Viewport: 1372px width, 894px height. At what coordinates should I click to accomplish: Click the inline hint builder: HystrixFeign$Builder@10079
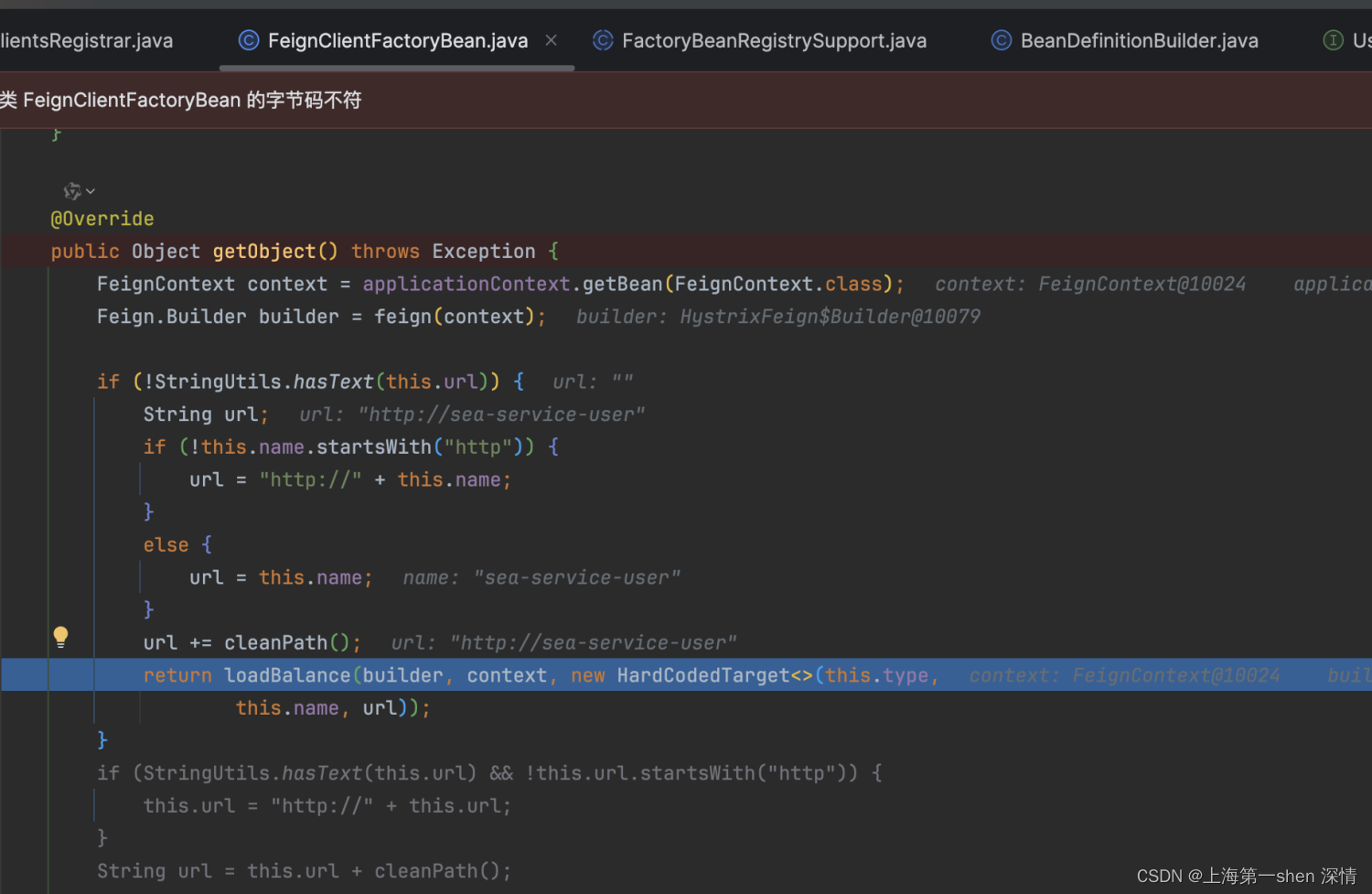[x=778, y=317]
